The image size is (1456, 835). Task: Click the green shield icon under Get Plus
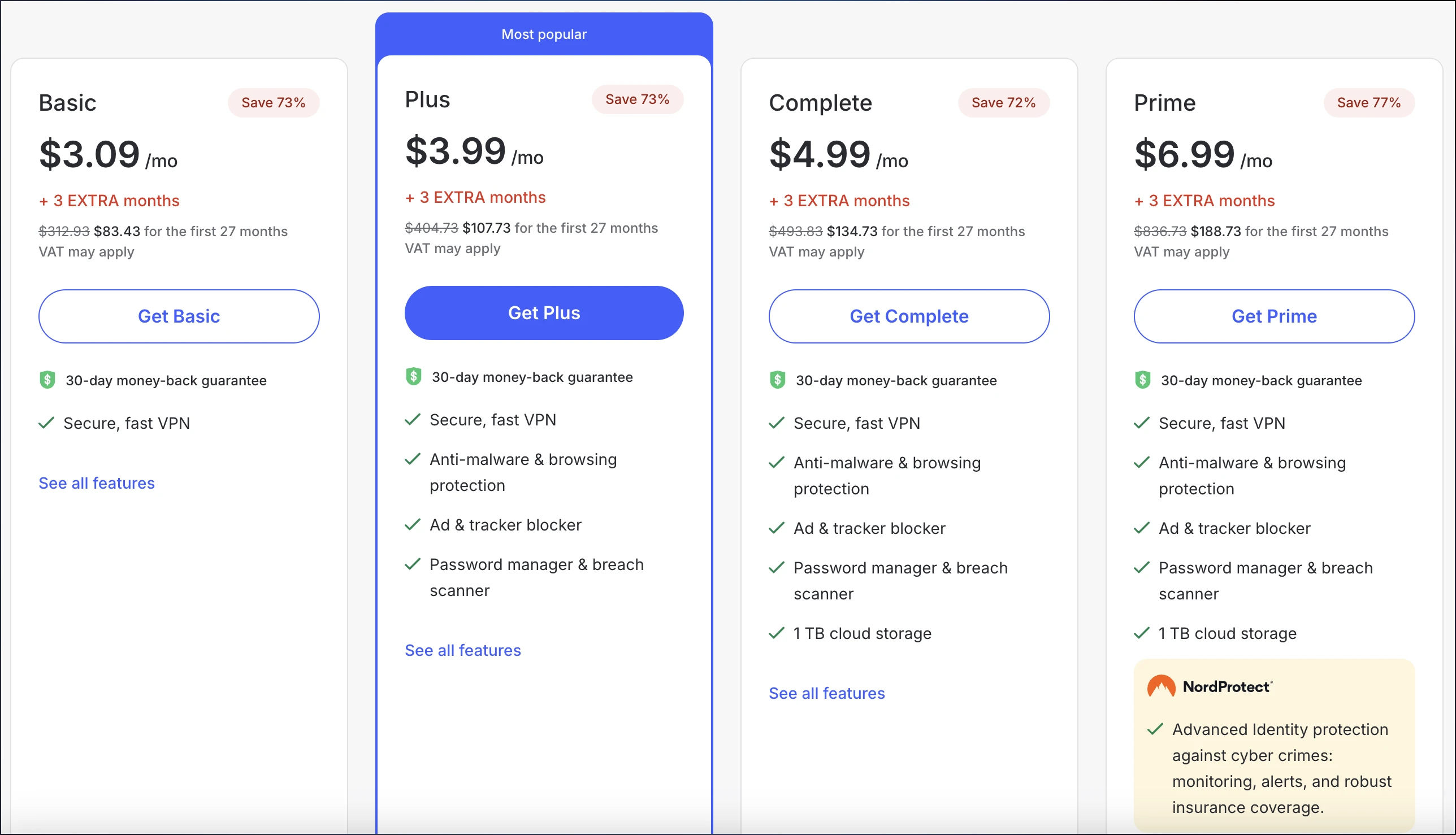click(x=413, y=376)
